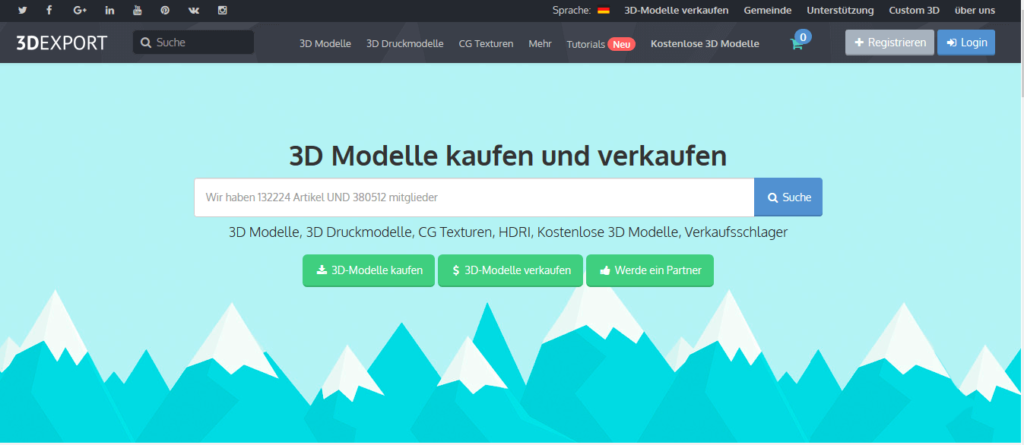The height and width of the screenshot is (445, 1024).
Task: Open the HDRI link under search
Action: click(x=515, y=232)
